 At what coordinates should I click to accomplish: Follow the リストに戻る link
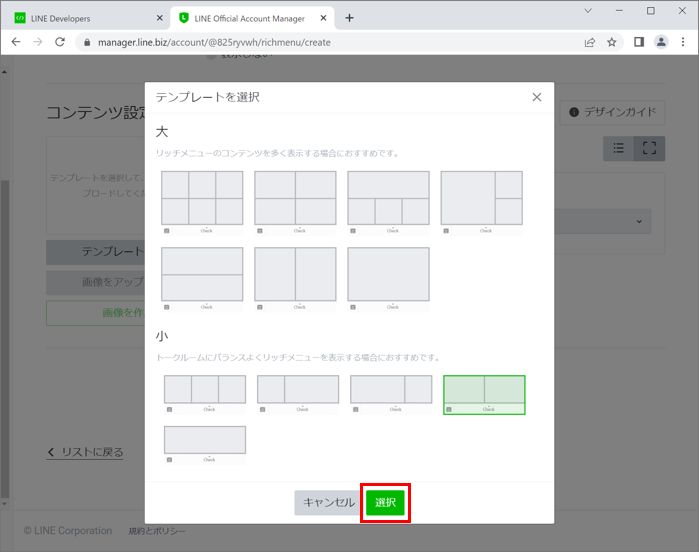coord(85,452)
